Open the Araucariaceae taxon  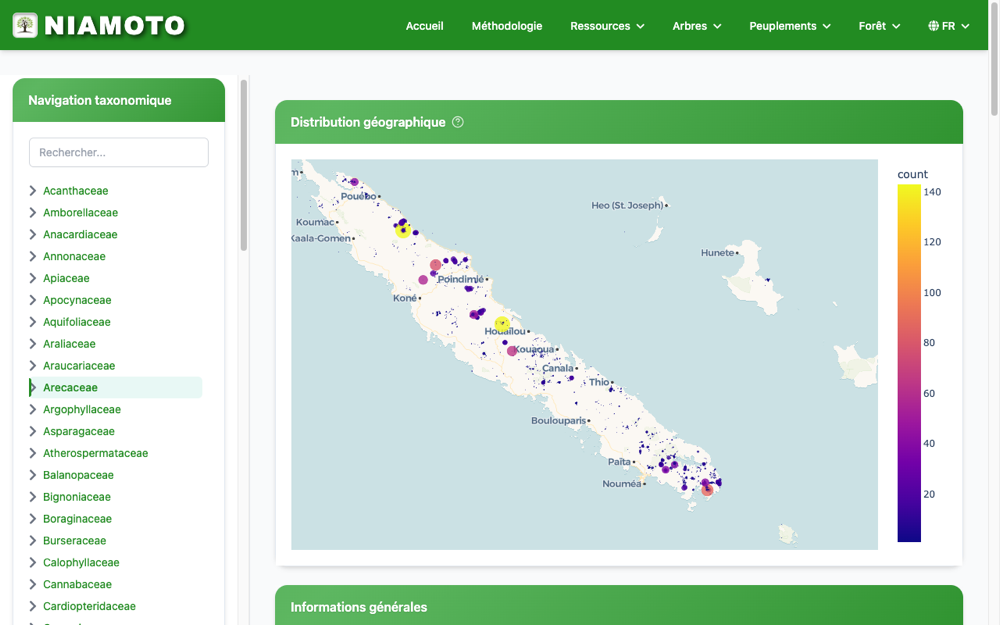(x=79, y=365)
